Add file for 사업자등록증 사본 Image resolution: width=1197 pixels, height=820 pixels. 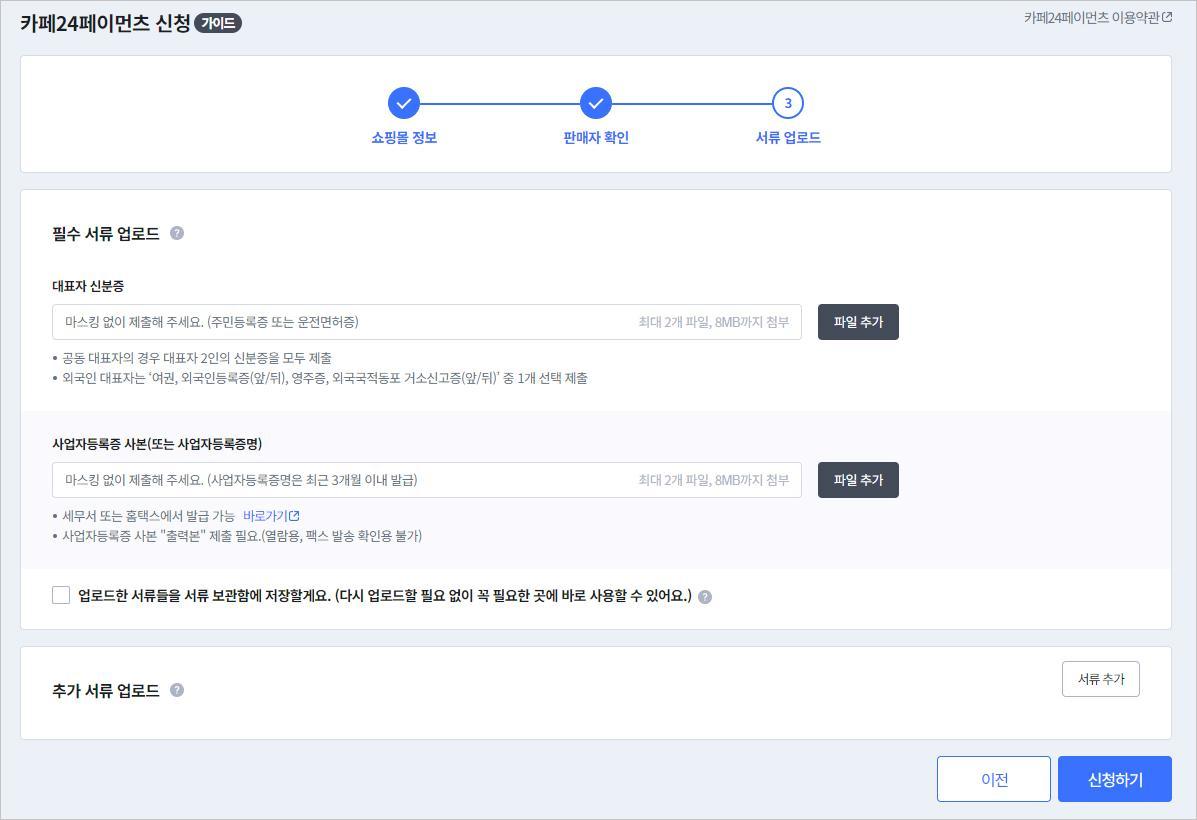(x=858, y=480)
